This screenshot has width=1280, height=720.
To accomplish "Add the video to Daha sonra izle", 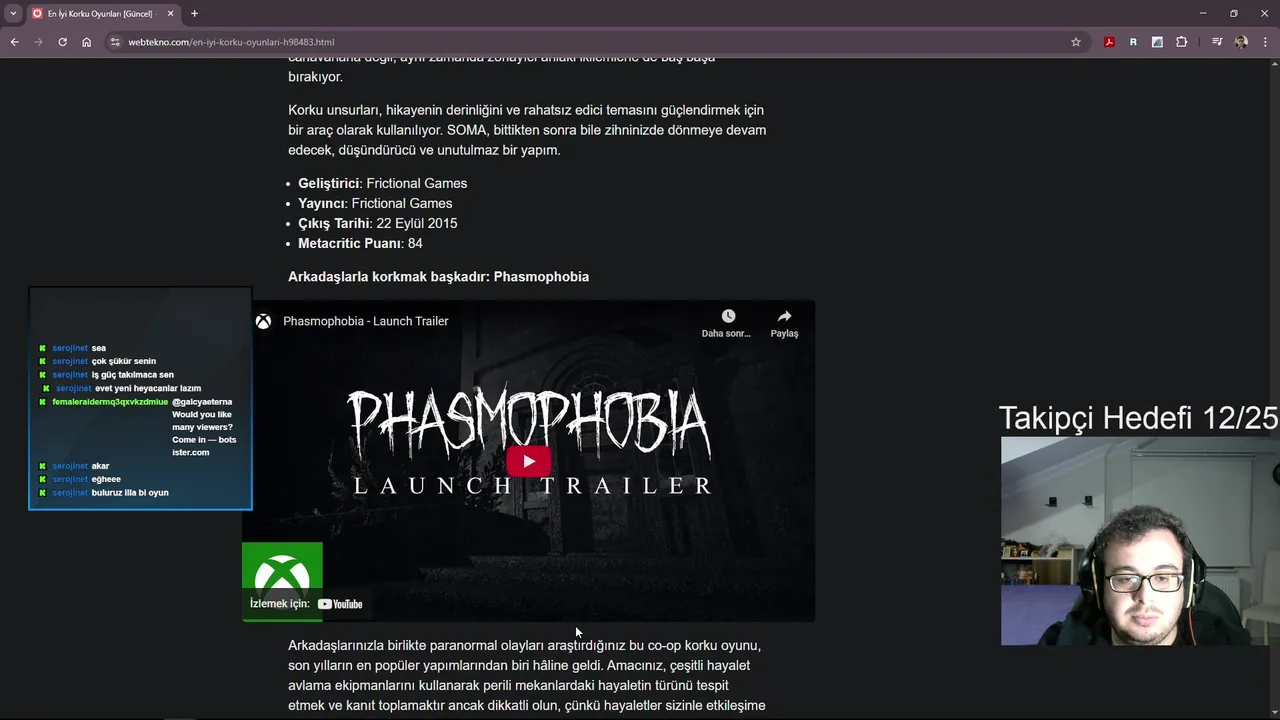I will pos(727,323).
